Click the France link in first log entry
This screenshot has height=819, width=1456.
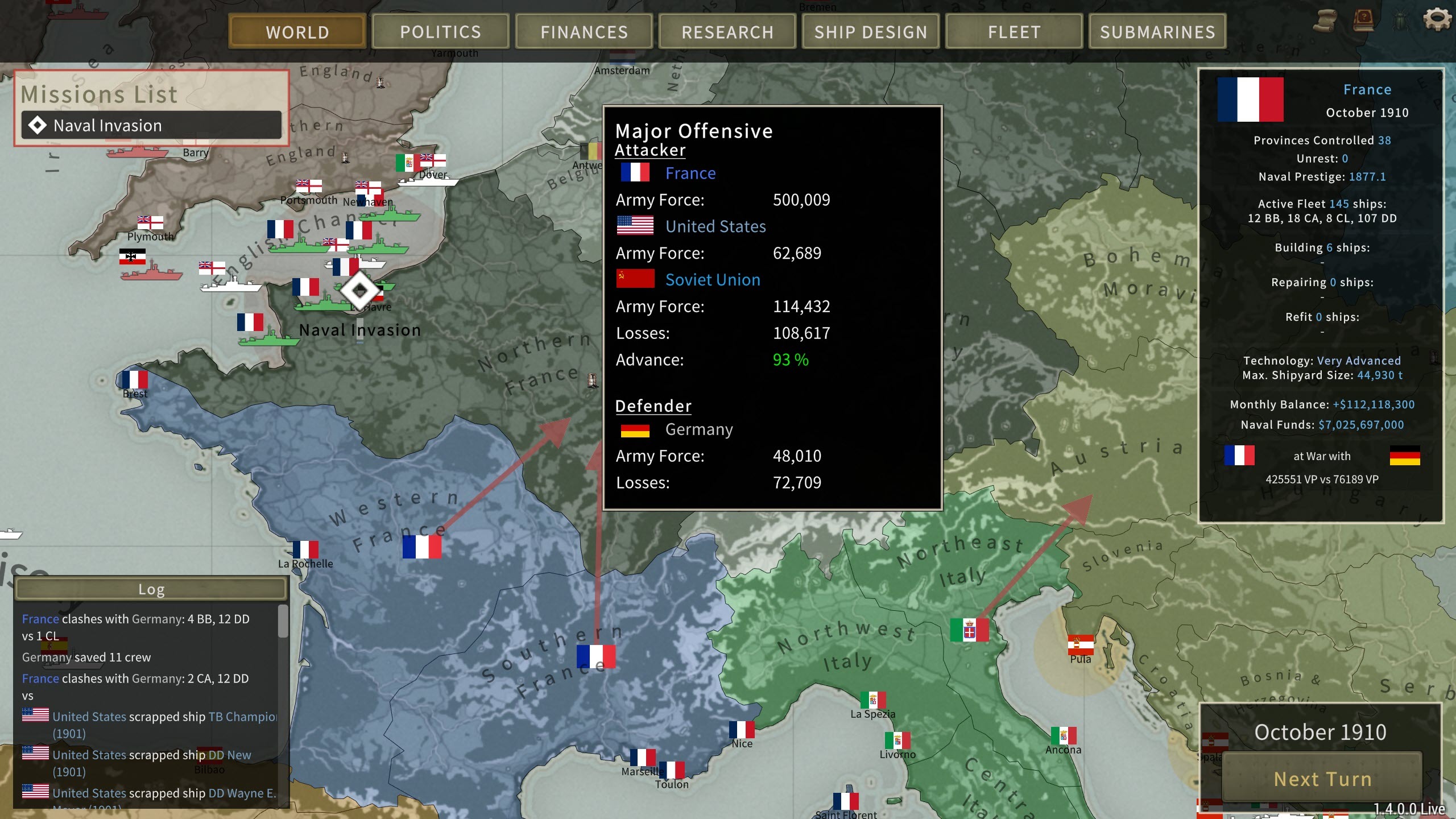[x=40, y=619]
